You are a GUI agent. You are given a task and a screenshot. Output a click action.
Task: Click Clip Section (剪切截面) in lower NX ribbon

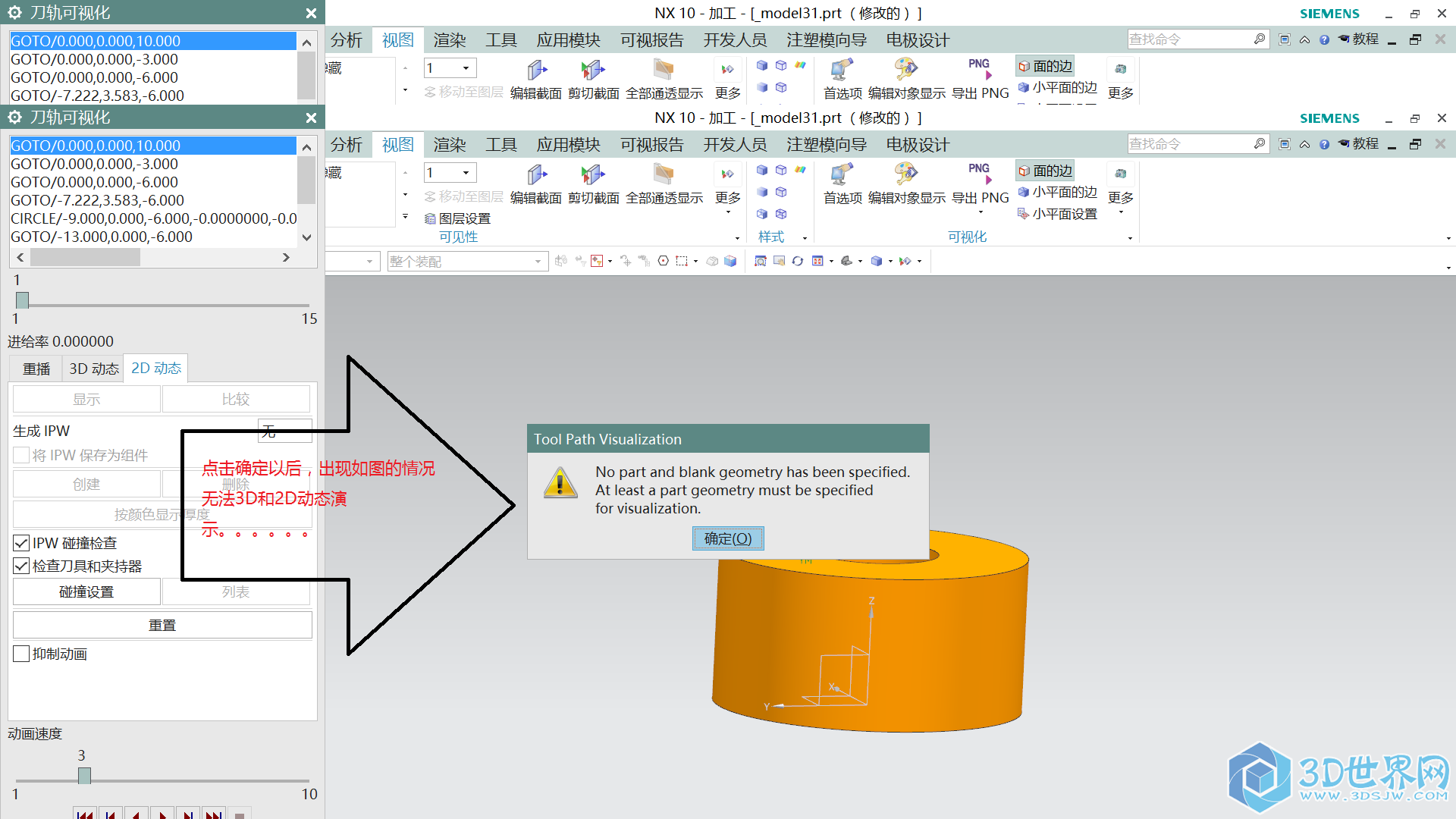(593, 184)
